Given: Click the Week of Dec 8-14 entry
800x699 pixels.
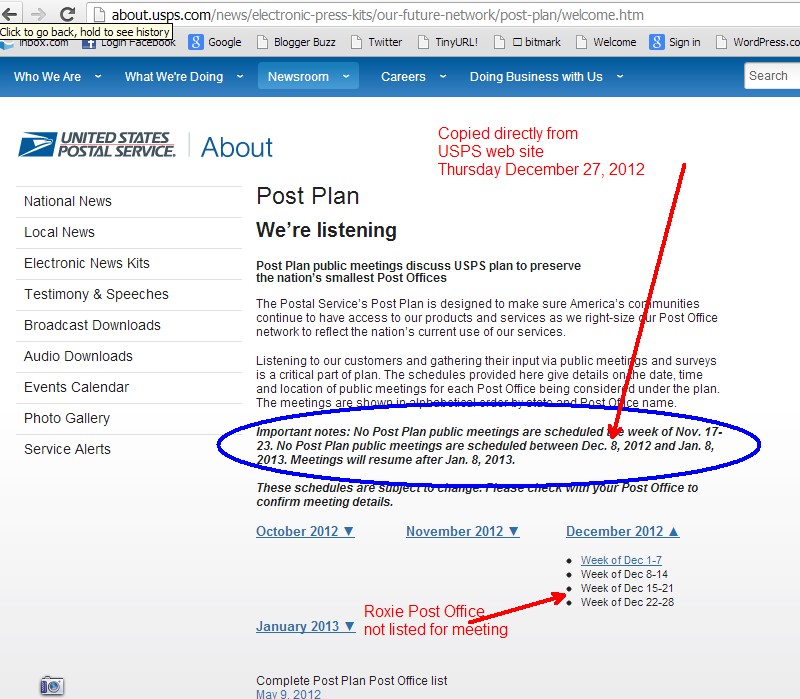Looking at the screenshot, I should 624,574.
